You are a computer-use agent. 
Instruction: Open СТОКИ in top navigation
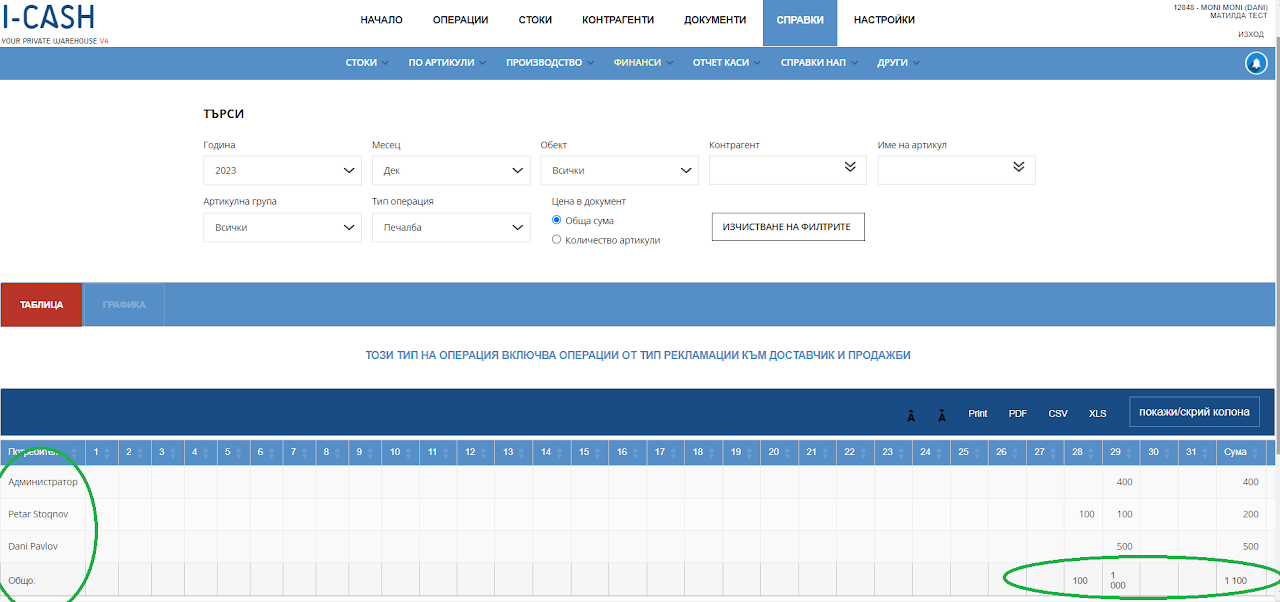coord(535,20)
